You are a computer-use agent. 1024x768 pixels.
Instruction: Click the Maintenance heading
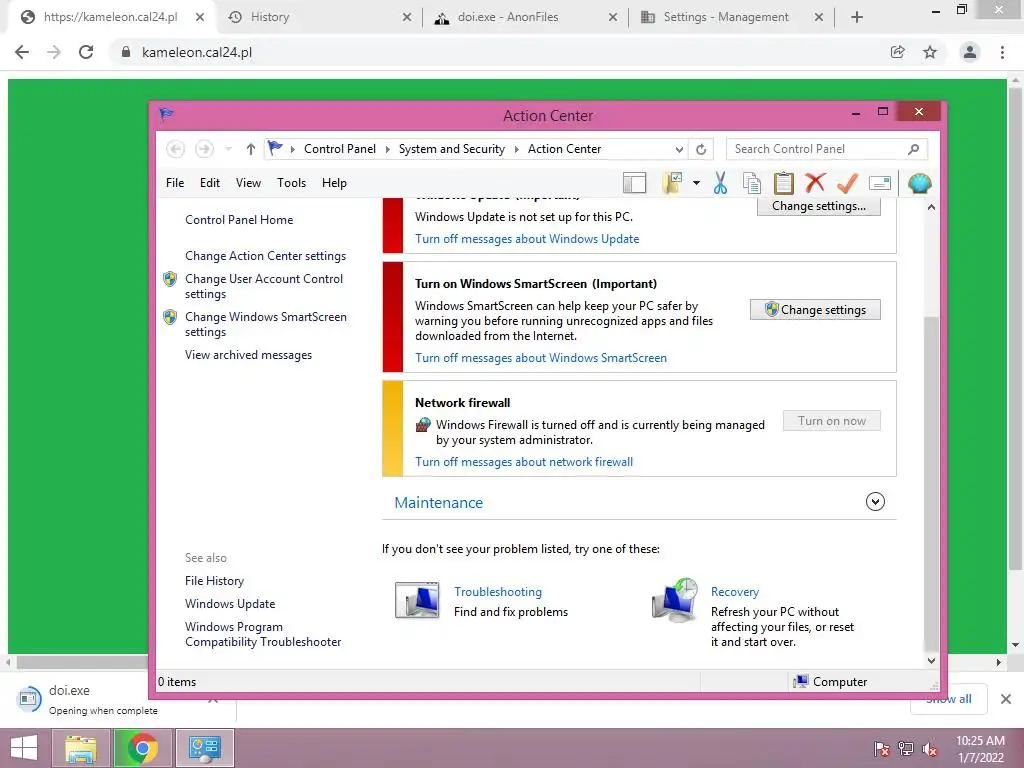click(439, 503)
